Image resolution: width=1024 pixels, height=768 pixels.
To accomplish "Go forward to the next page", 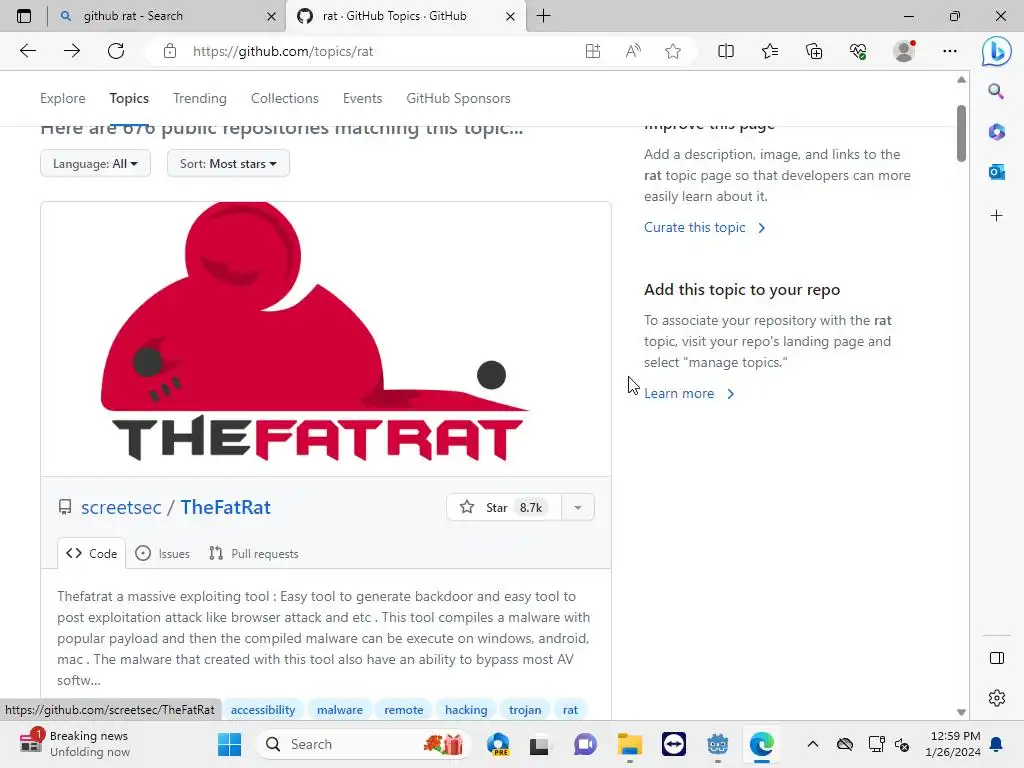I will (x=72, y=51).
